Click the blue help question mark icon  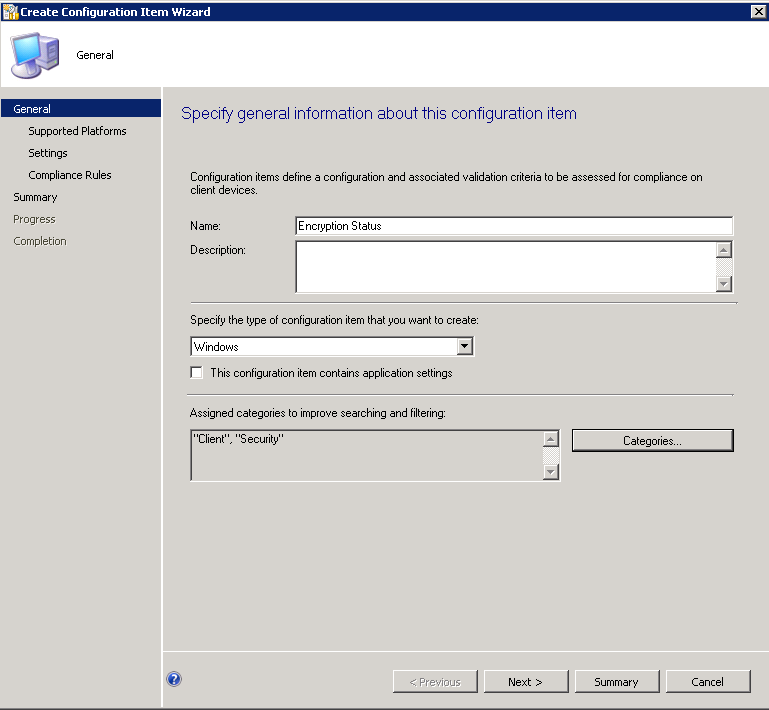[174, 679]
